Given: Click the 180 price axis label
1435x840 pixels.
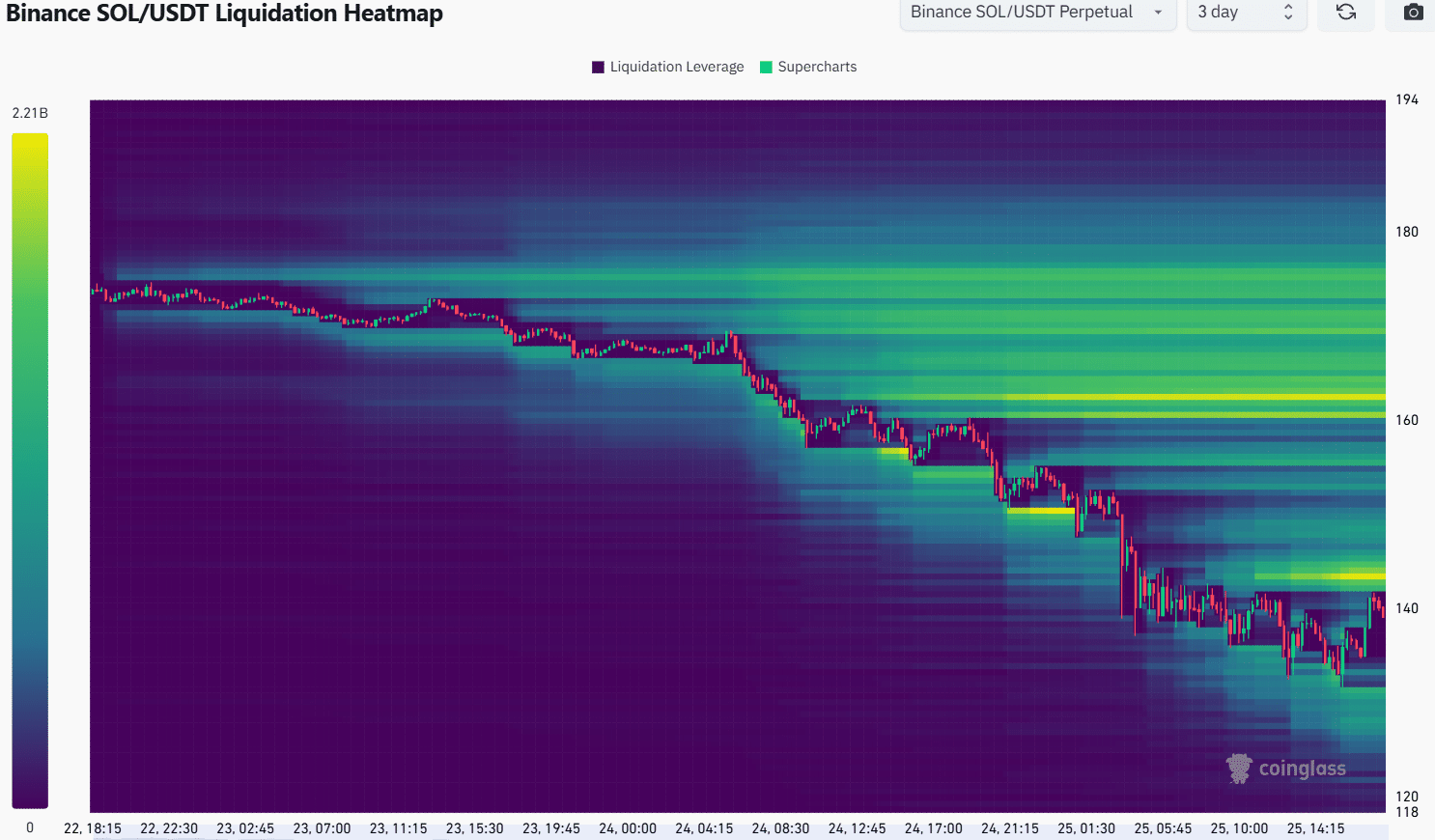Looking at the screenshot, I should click(1407, 232).
